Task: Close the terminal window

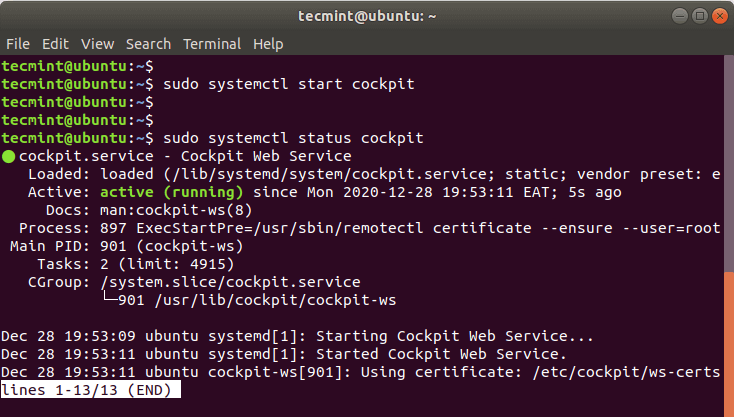Action: pyautogui.click(x=720, y=16)
